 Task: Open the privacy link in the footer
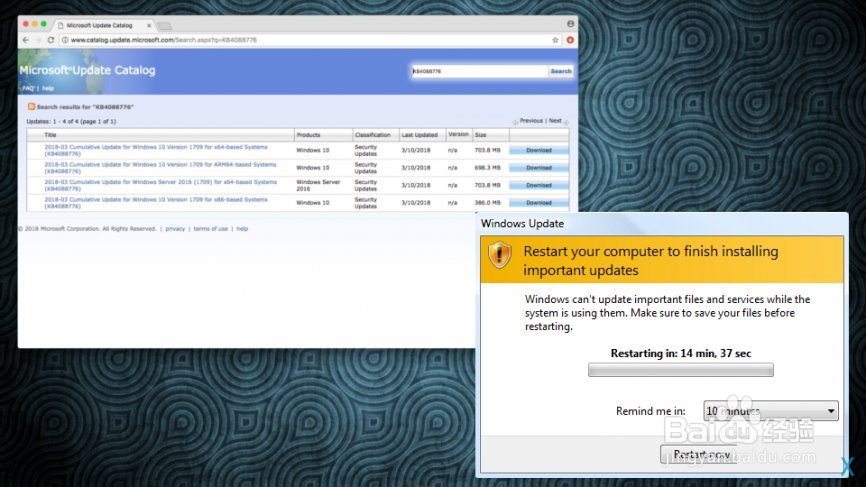pyautogui.click(x=175, y=229)
